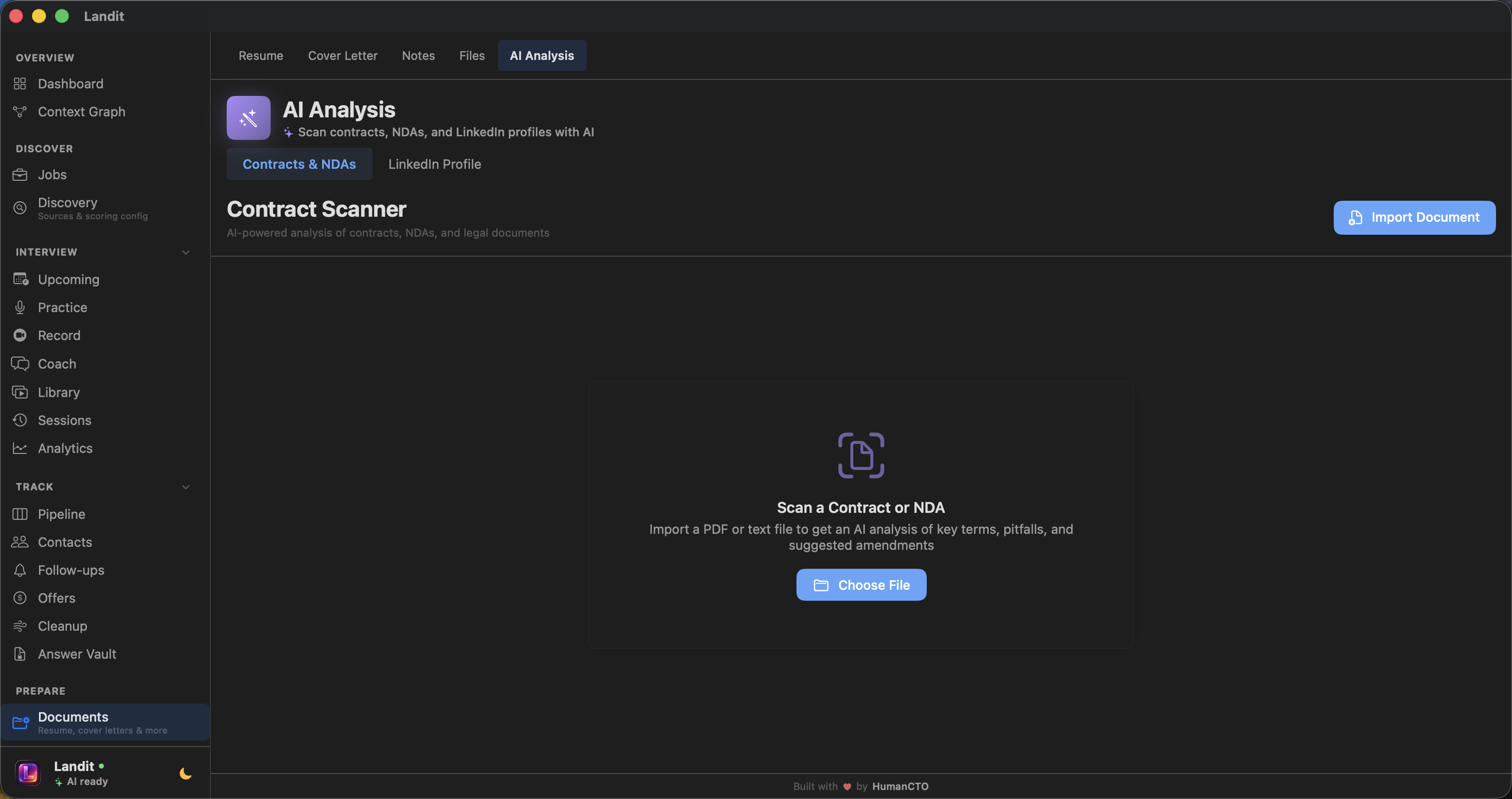
Task: Collapse the Interview section chevron
Action: point(185,253)
